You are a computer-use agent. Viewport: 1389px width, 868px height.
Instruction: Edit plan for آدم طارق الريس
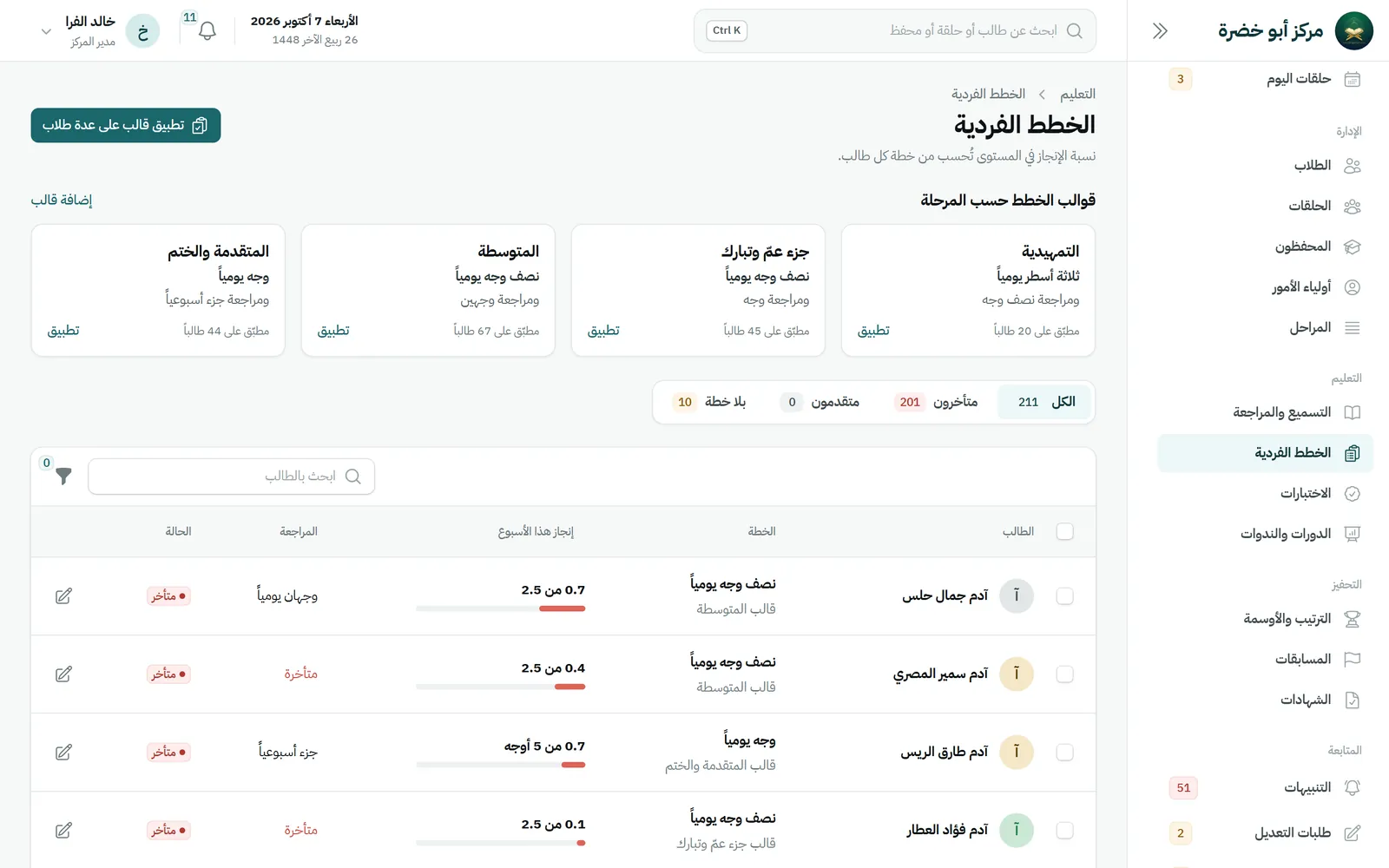click(63, 753)
